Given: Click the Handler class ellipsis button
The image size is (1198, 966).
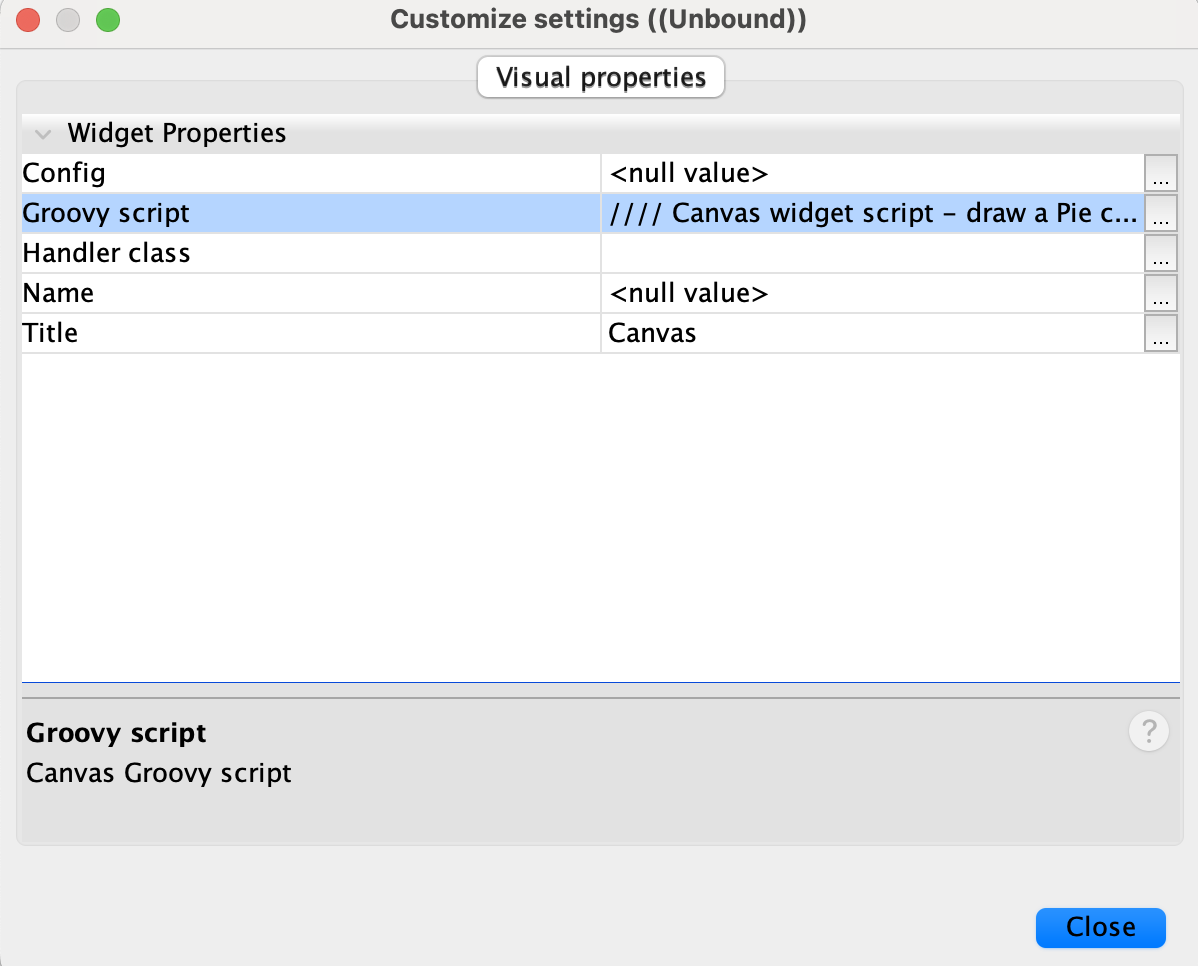Looking at the screenshot, I should (1160, 253).
